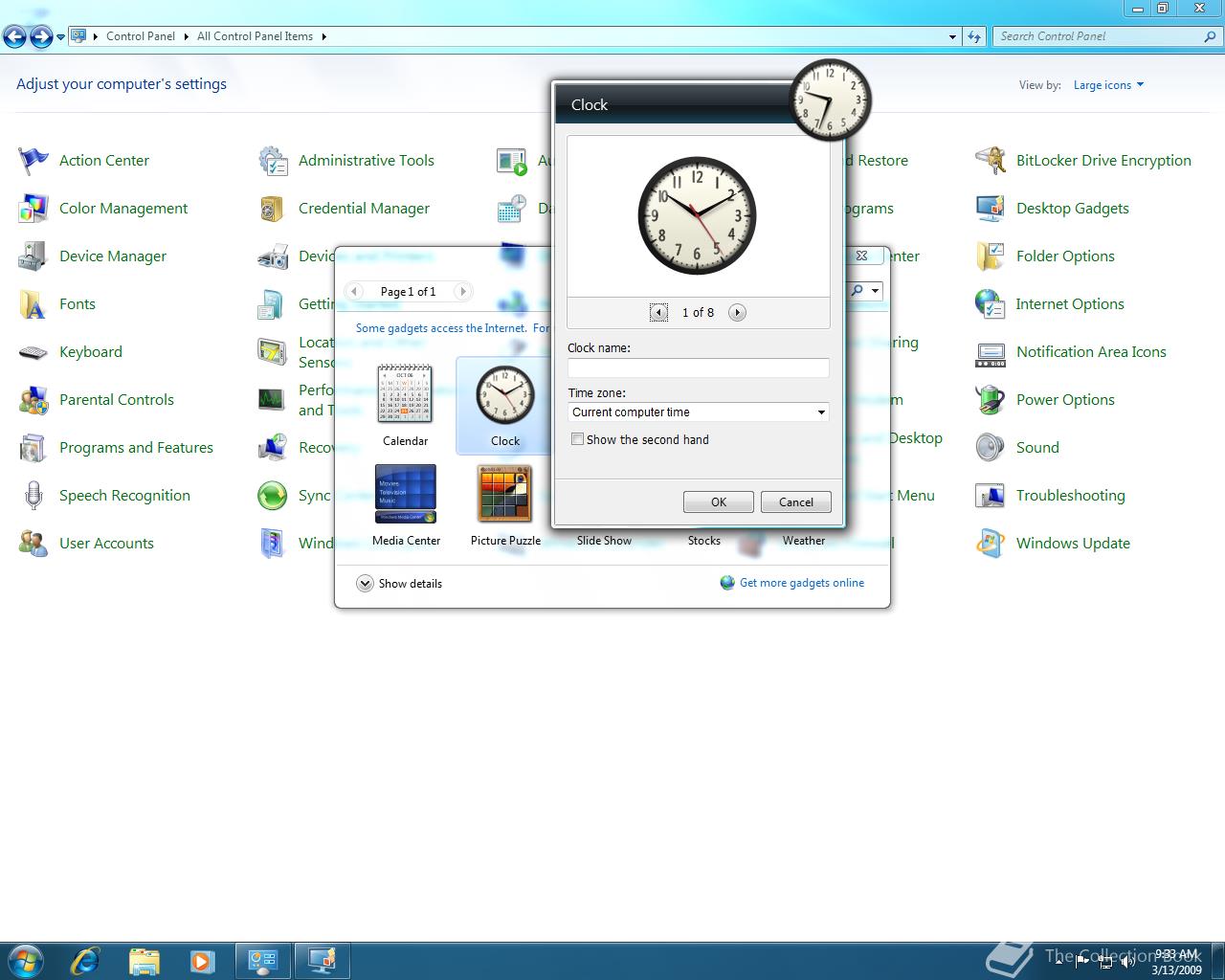Open Desktop Gadgets icon
The image size is (1225, 980).
click(991, 209)
